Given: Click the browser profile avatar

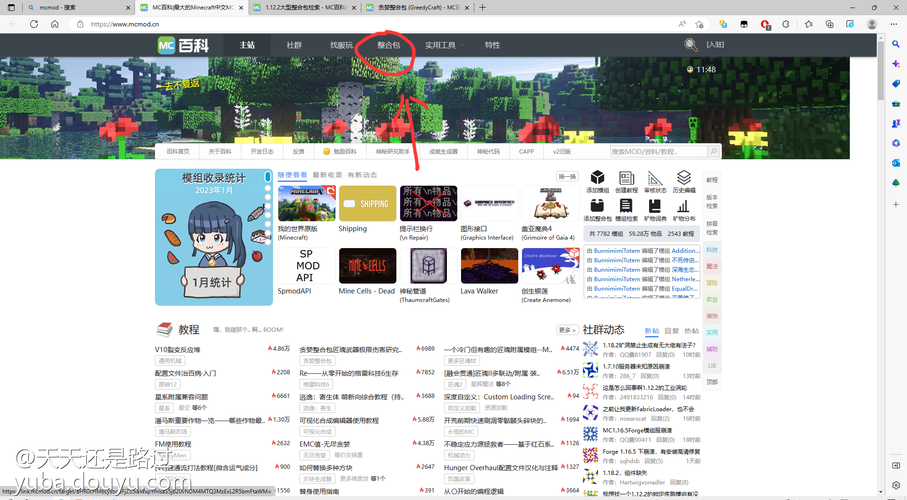Looking at the screenshot, I should click(x=872, y=24).
